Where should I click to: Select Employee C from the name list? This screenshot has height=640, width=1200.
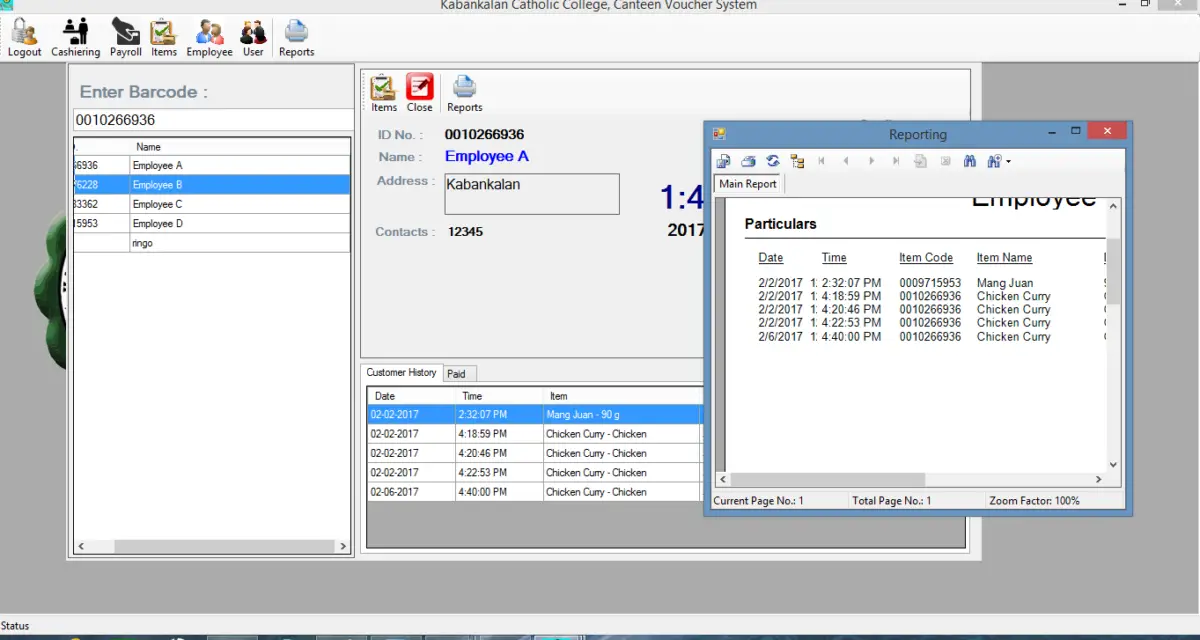point(160,203)
